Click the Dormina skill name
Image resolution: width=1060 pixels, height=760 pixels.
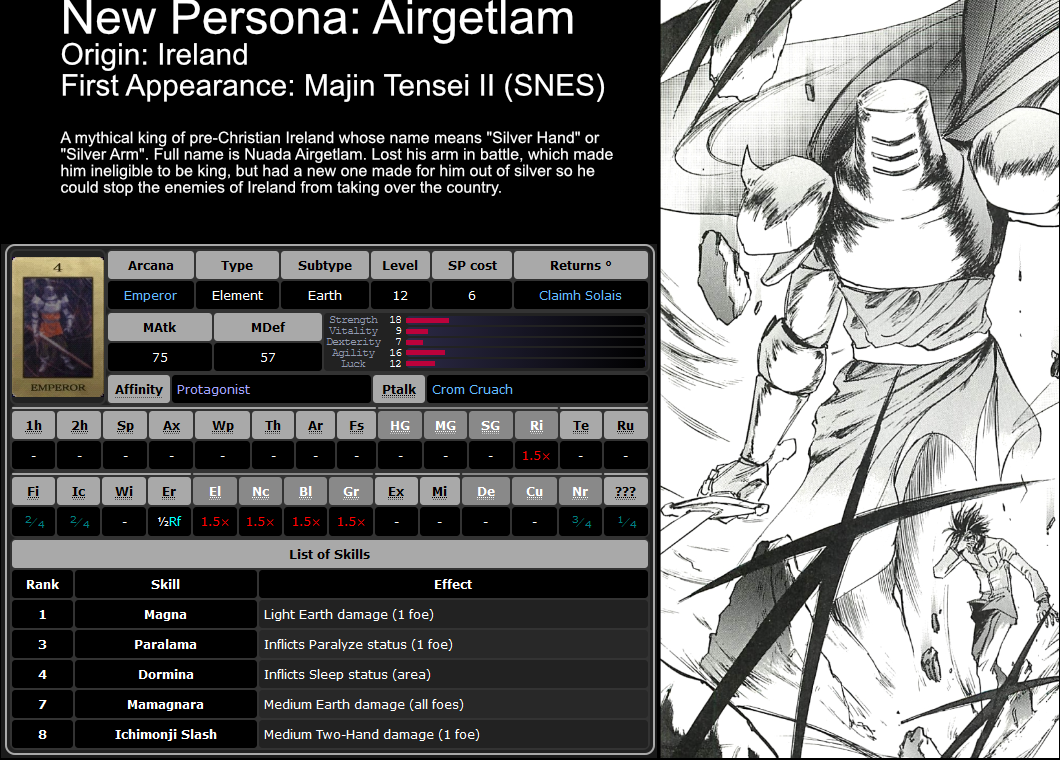click(166, 674)
